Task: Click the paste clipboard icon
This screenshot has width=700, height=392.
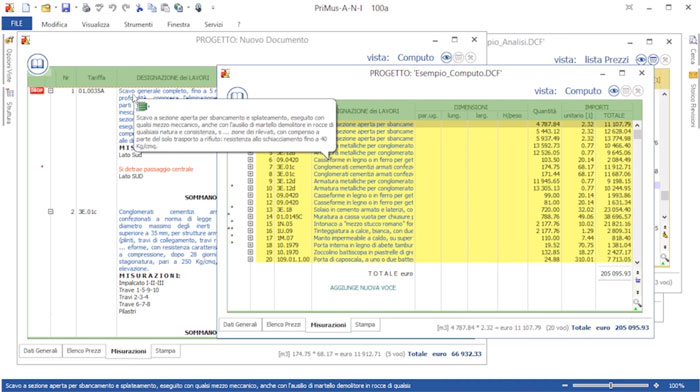Action: (165, 8)
